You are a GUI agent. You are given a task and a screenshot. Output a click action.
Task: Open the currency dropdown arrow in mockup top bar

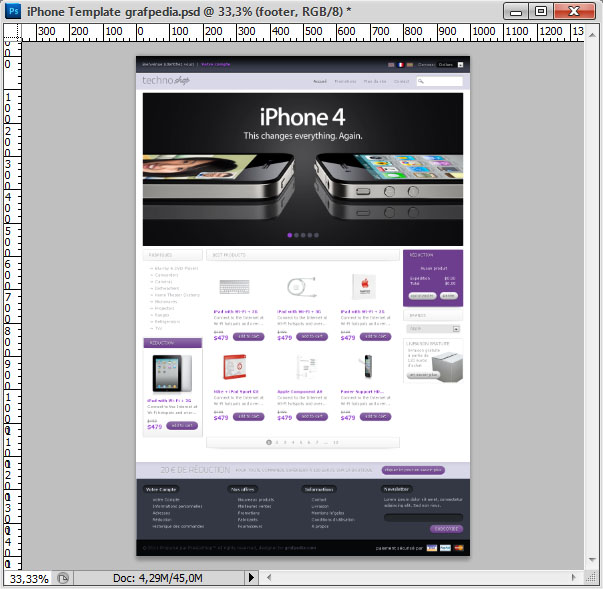460,65
